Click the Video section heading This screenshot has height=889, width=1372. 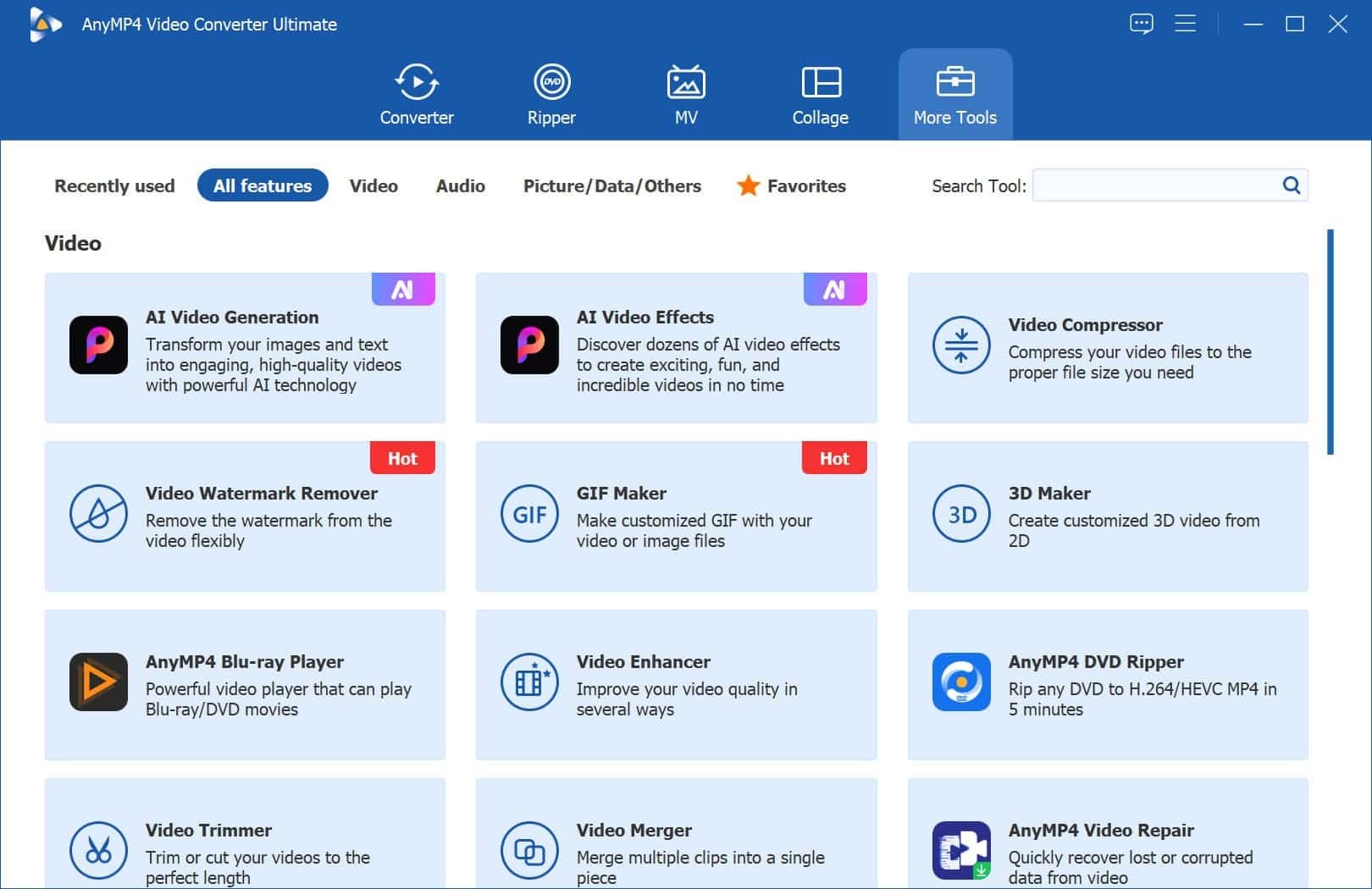[x=73, y=243]
